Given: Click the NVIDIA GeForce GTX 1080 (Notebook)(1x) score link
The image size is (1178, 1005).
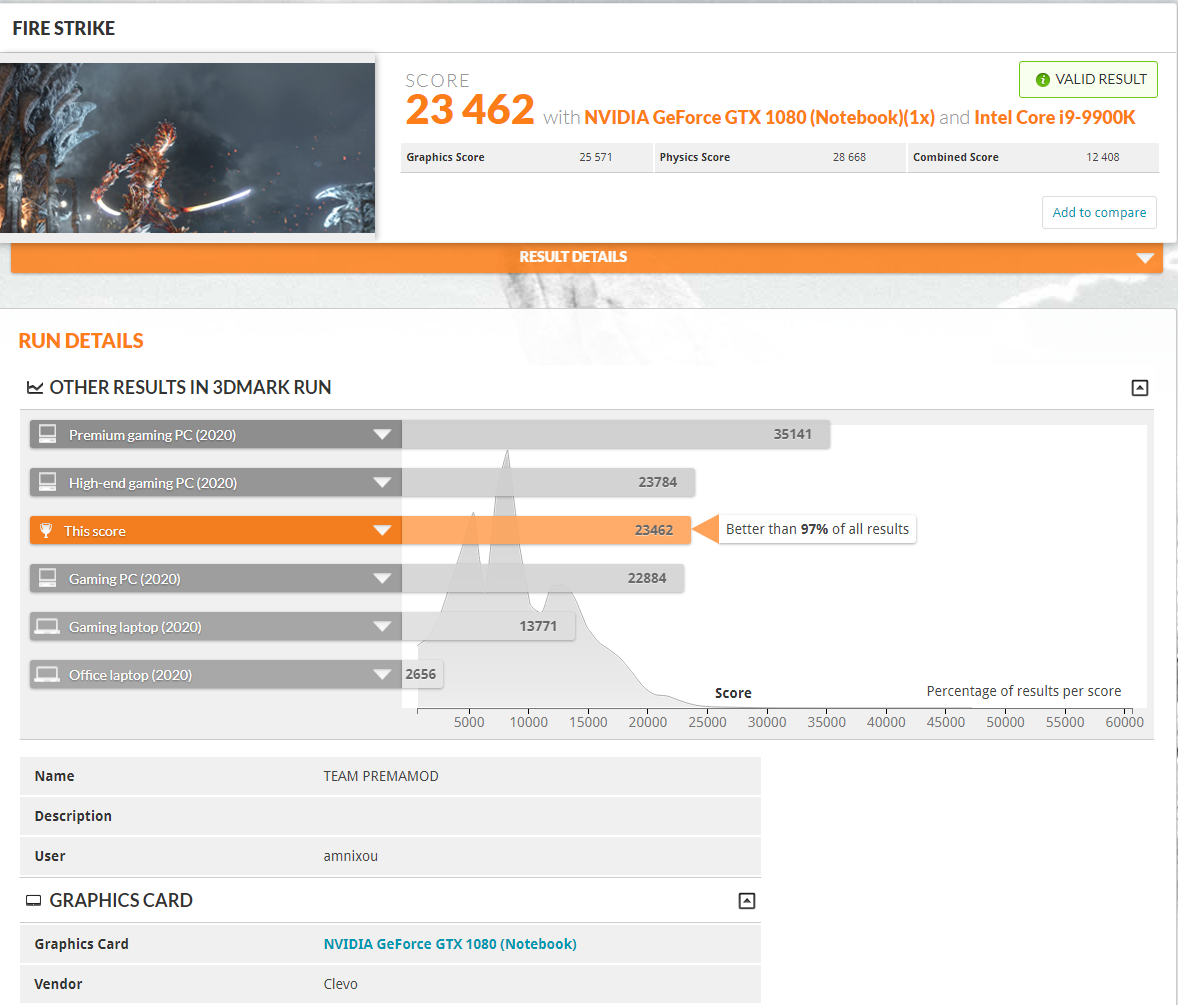Looking at the screenshot, I should [x=759, y=118].
